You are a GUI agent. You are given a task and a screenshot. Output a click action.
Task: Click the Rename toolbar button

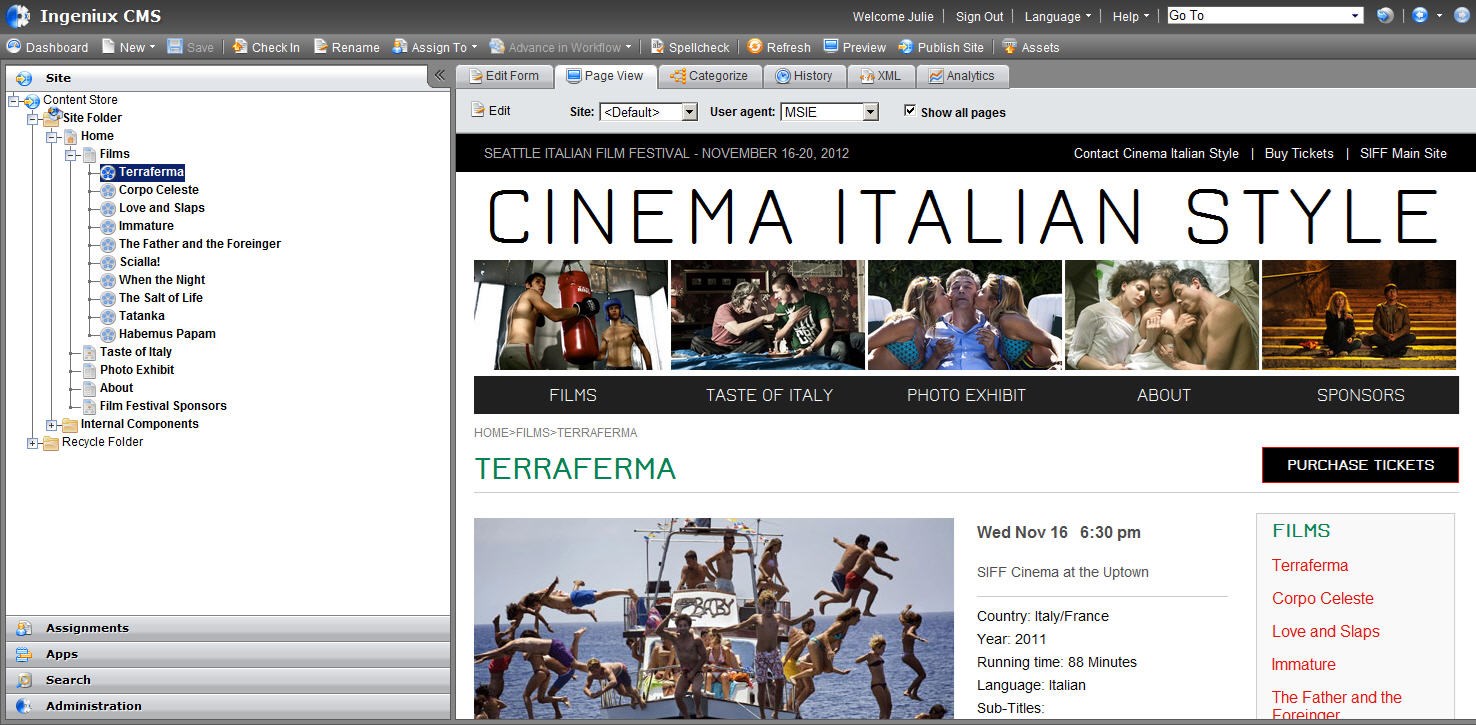tap(346, 47)
